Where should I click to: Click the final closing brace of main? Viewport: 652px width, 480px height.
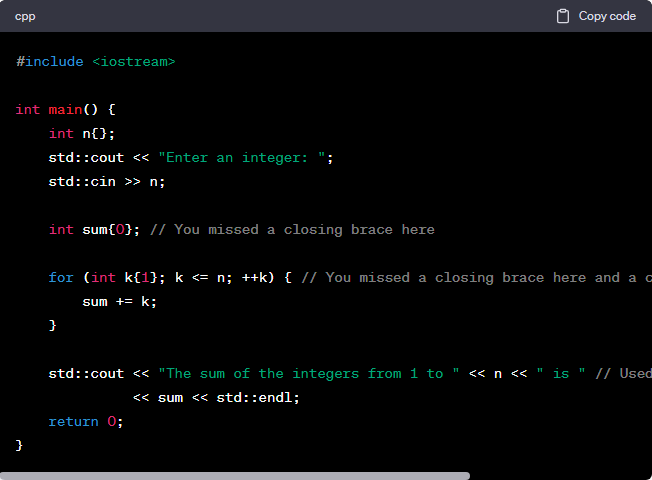tap(19, 445)
